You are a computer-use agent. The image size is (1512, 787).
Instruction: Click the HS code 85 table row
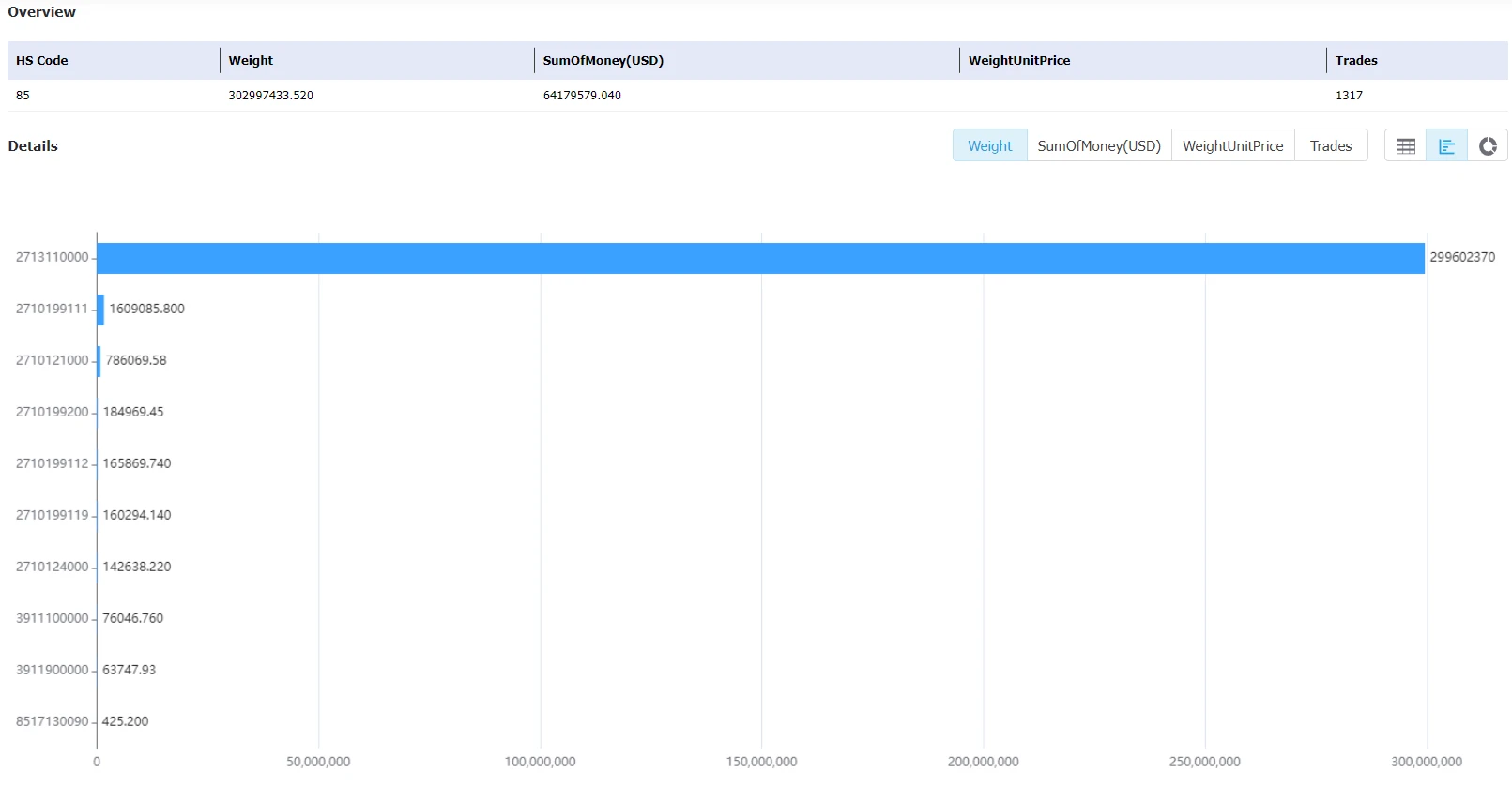[757, 96]
